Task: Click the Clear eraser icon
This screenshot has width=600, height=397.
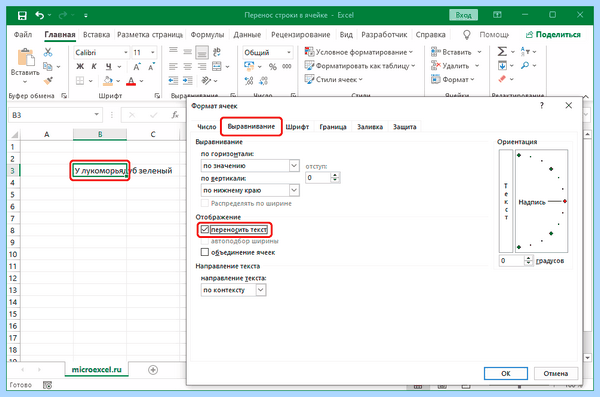Action: (x=502, y=79)
